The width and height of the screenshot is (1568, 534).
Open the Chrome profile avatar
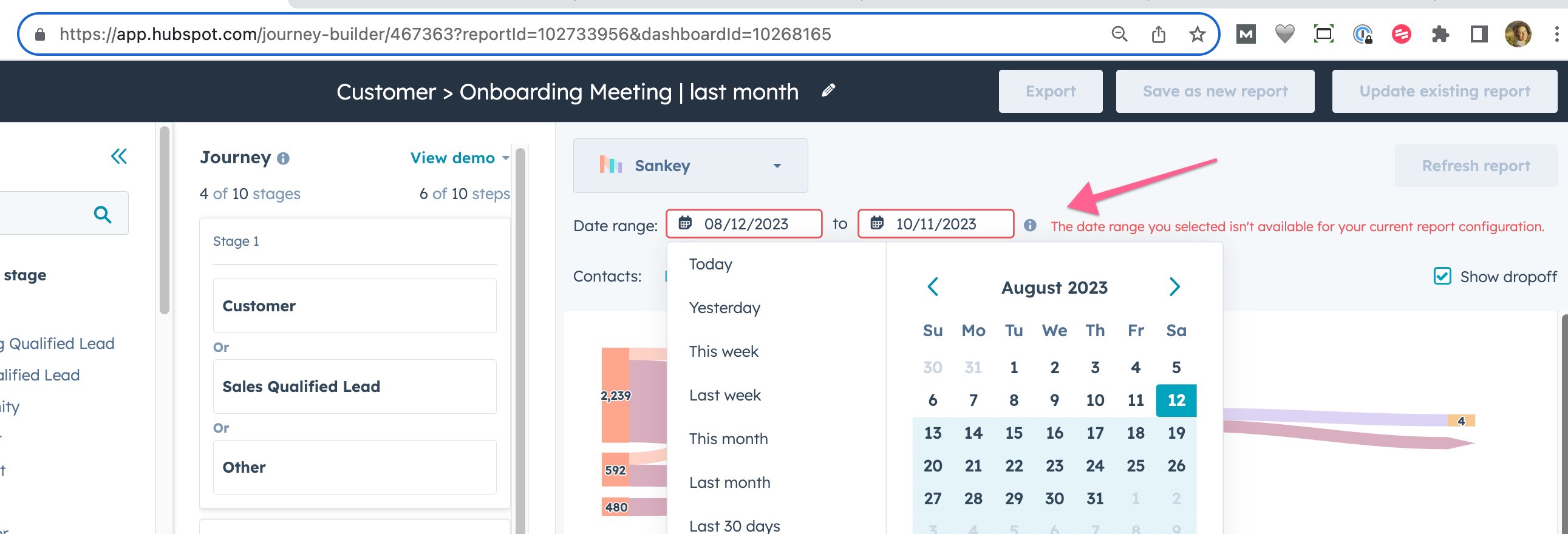tap(1518, 34)
